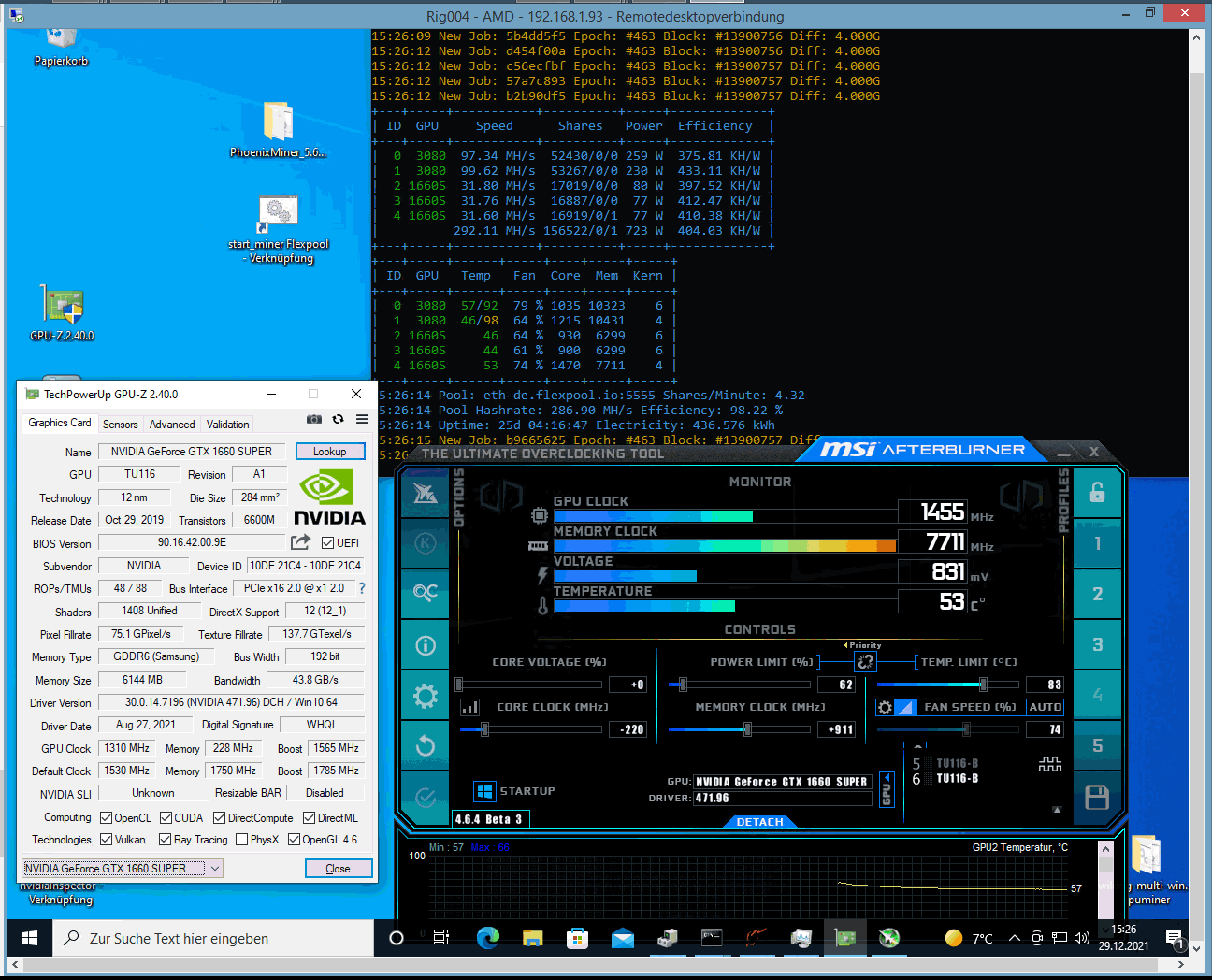Click the MSI dragon logo button in Afterburner
1212x980 pixels.
click(x=426, y=493)
